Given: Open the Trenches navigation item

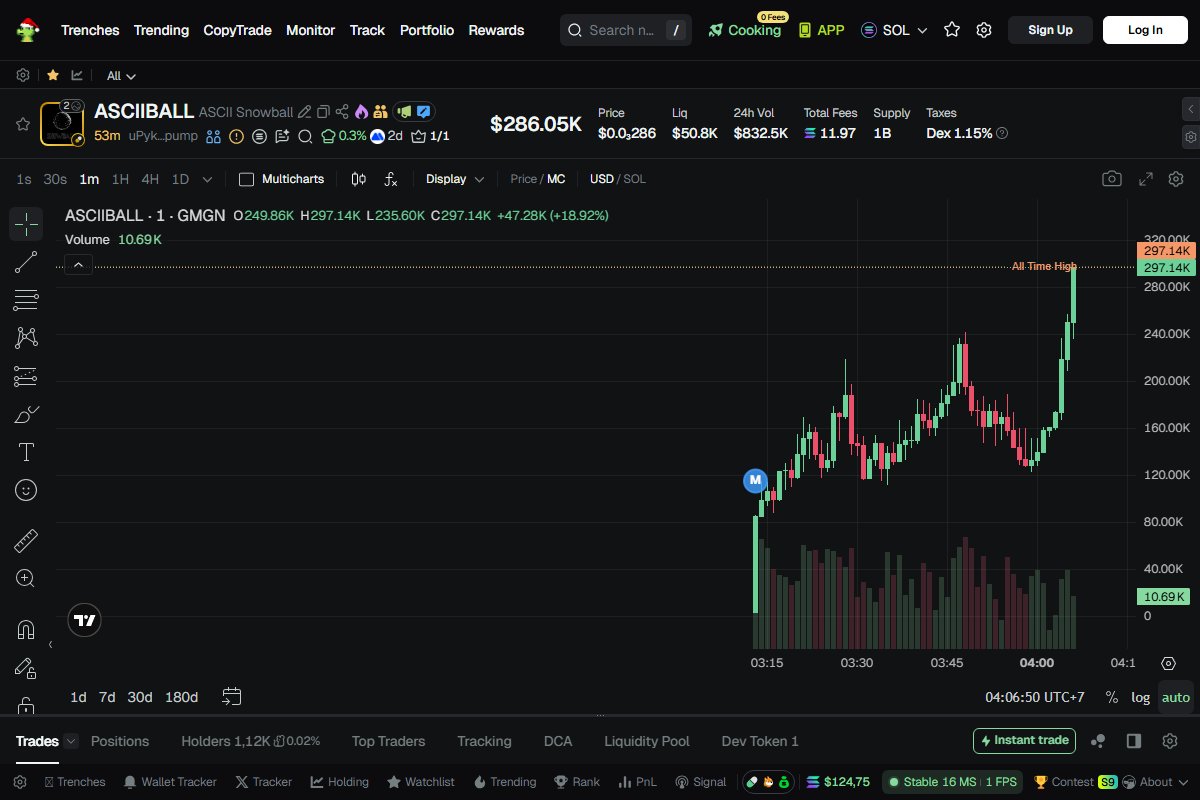Looking at the screenshot, I should [90, 30].
